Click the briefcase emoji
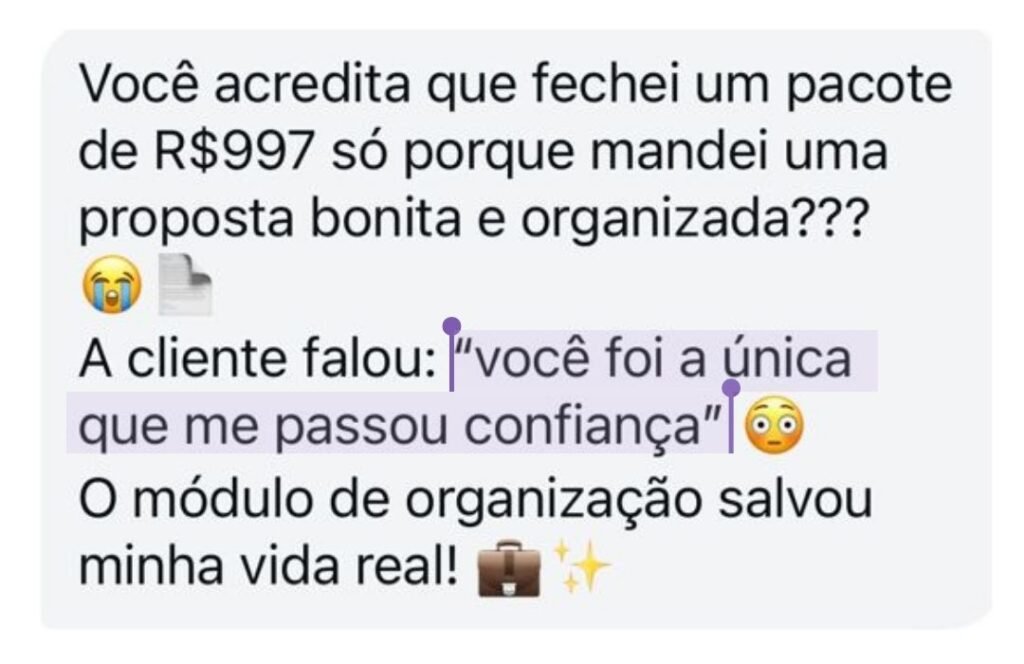Image resolution: width=1024 pixels, height=664 pixels. 509,568
